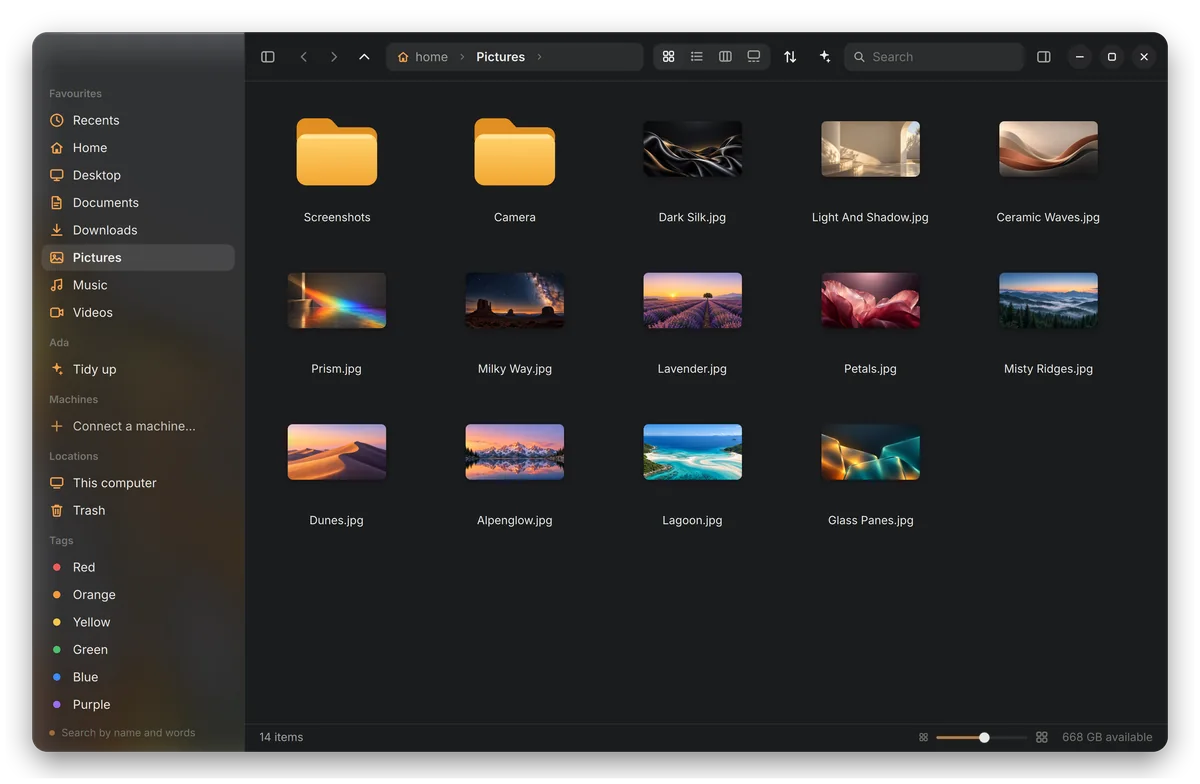Open Home in the sidebar

pyautogui.click(x=138, y=147)
